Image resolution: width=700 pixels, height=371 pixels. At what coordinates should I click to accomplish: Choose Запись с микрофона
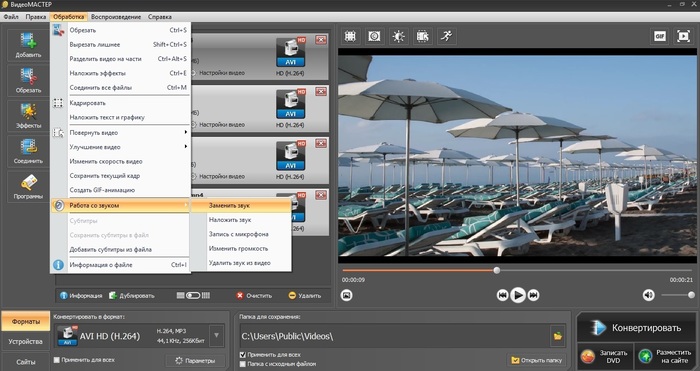click(x=241, y=234)
